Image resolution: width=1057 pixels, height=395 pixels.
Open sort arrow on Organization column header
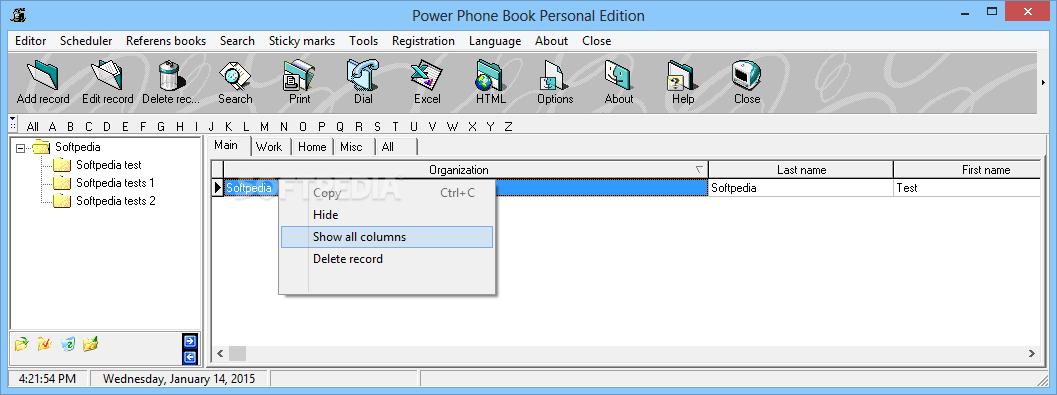click(x=699, y=170)
